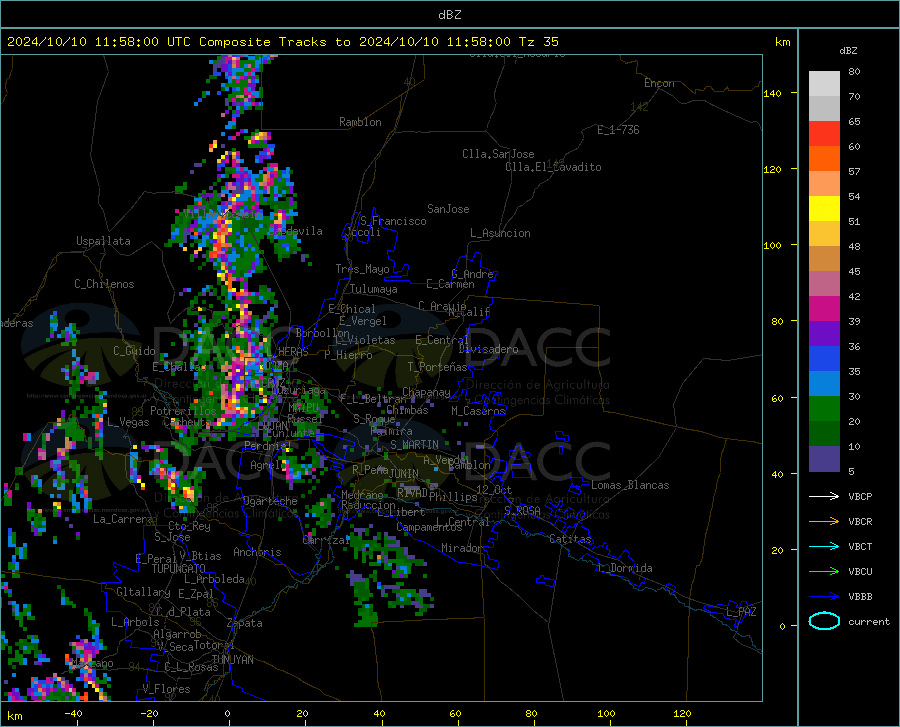
Task: Click the M_Caseros map label
Action: coord(478,411)
